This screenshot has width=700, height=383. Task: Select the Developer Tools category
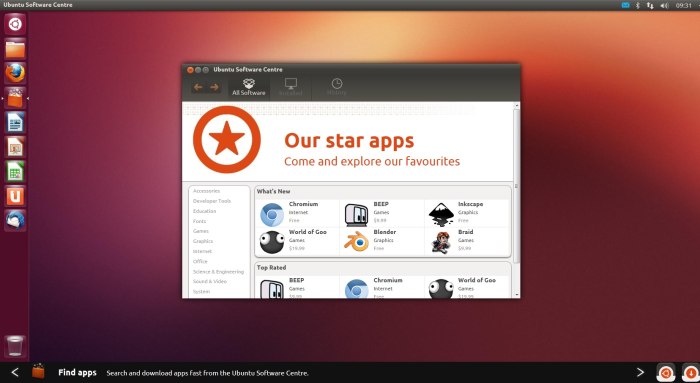pyautogui.click(x=212, y=201)
